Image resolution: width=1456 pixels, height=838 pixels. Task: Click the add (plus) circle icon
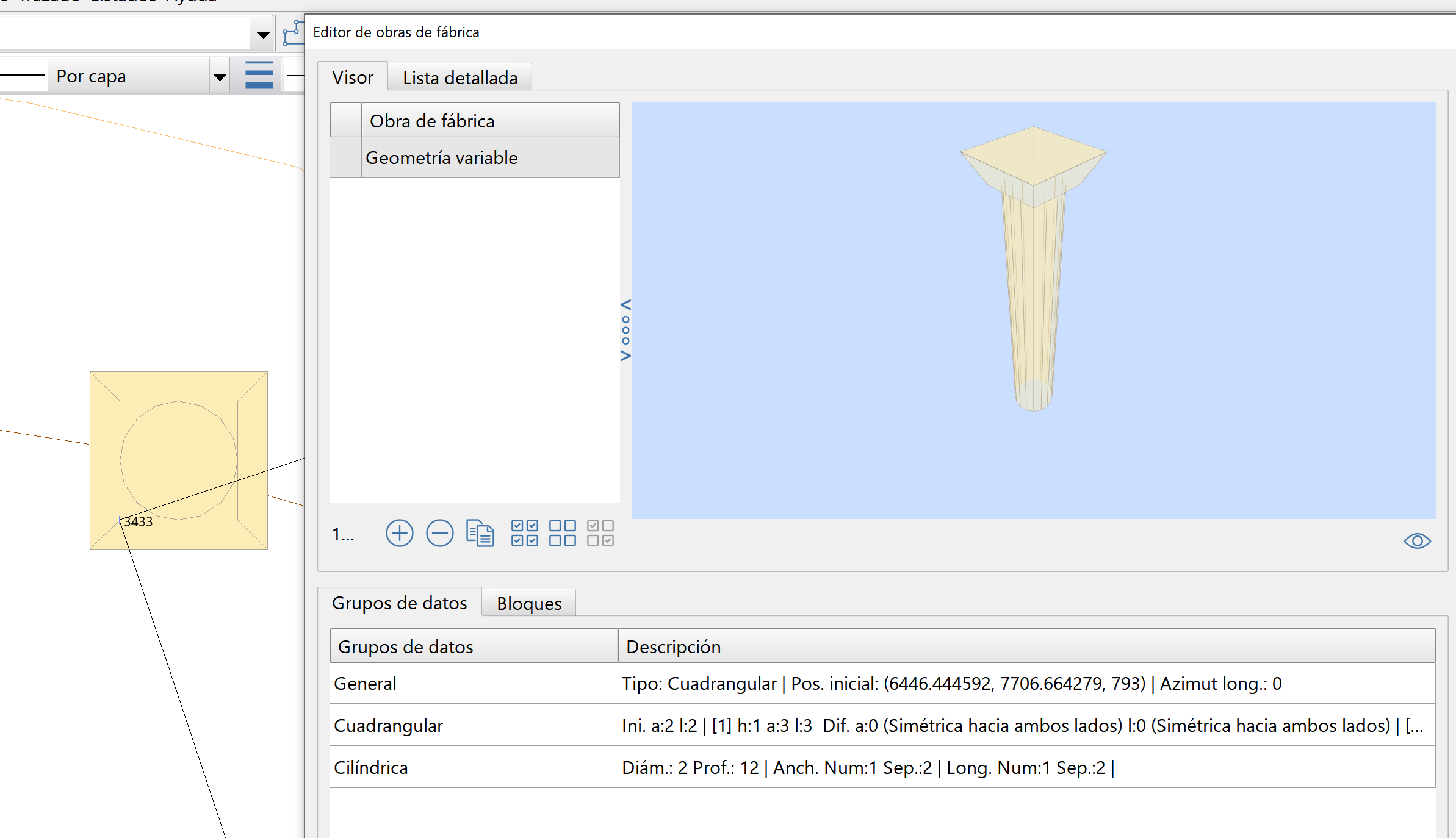[x=399, y=534]
